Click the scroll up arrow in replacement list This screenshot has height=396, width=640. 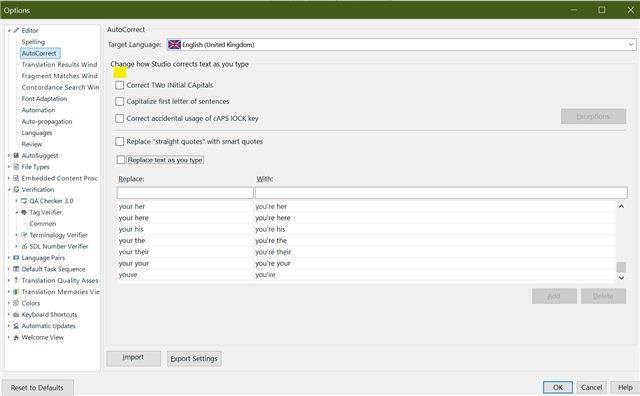click(x=621, y=207)
